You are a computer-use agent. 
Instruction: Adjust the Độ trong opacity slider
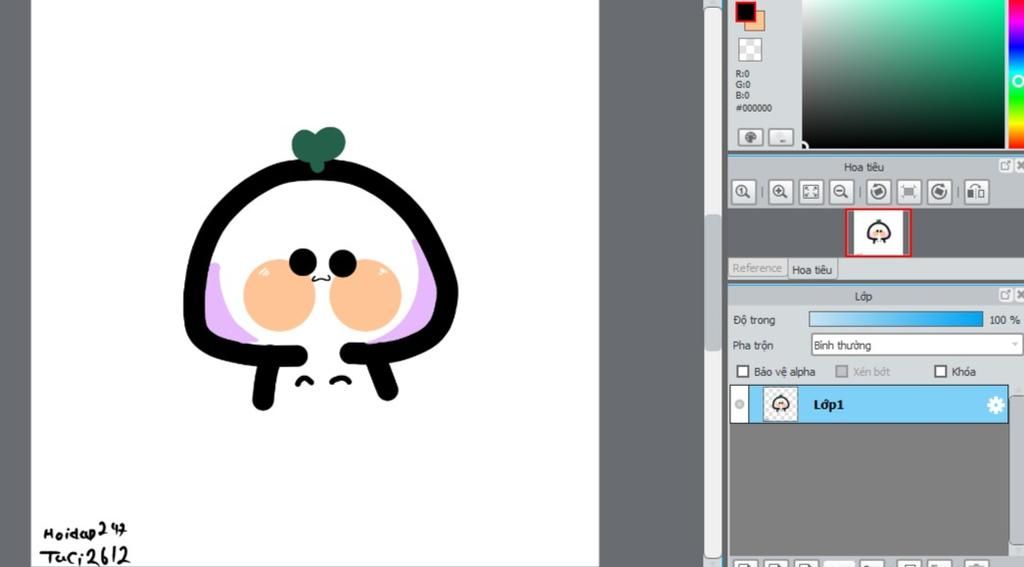[x=895, y=319]
